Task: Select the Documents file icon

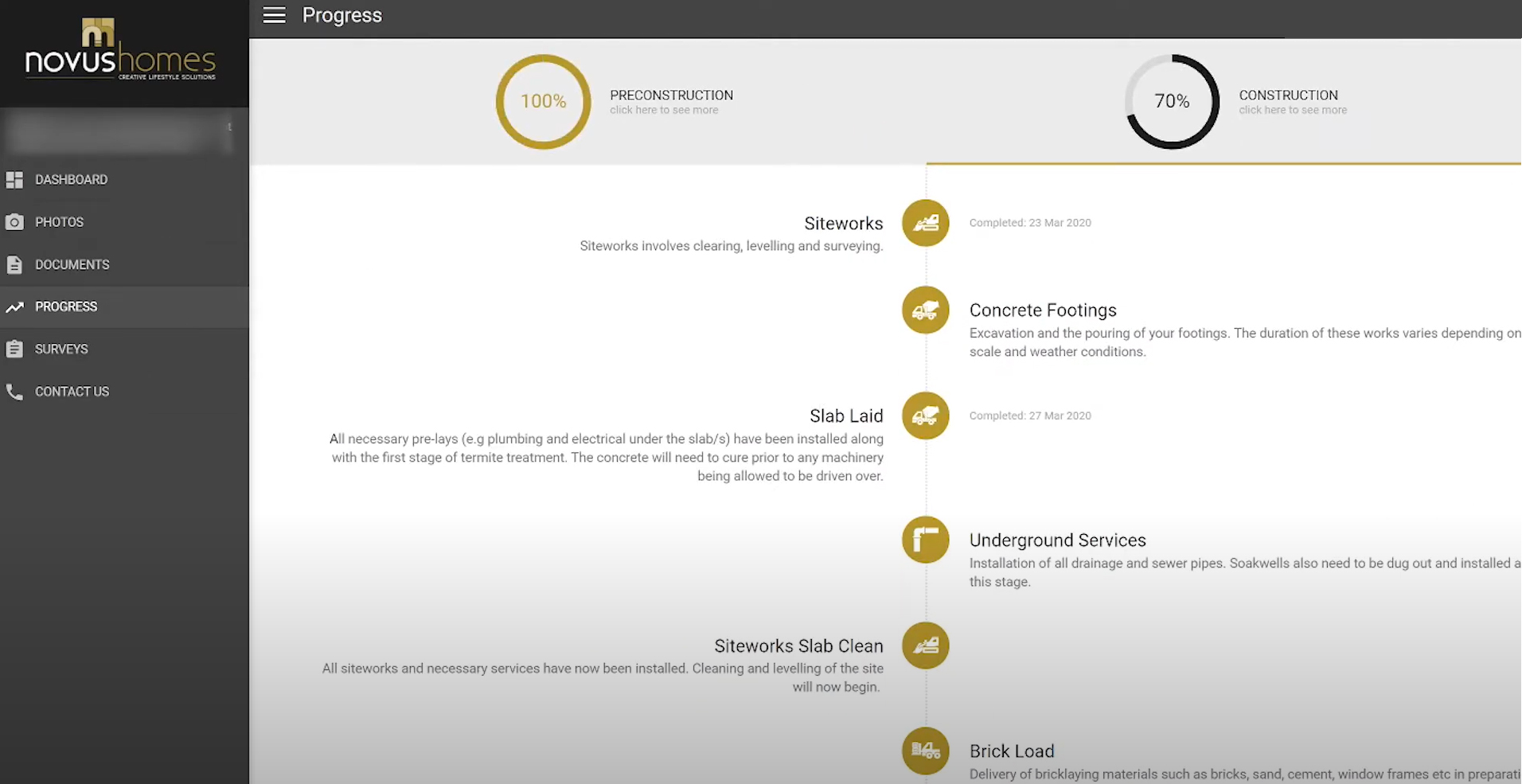Action: click(x=14, y=264)
